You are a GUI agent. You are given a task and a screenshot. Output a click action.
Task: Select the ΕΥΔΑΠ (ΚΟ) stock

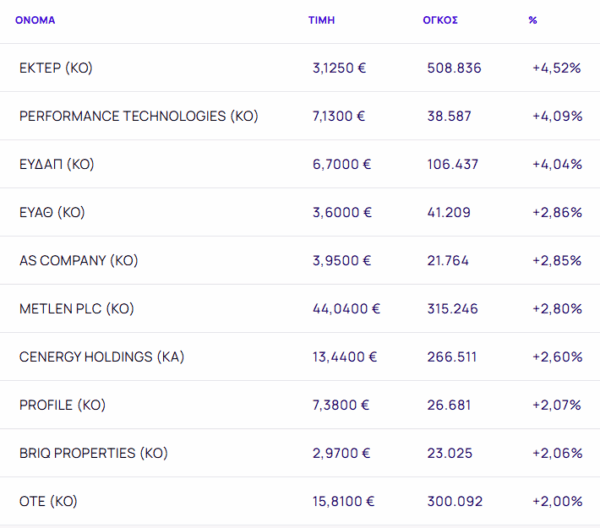tap(56, 164)
